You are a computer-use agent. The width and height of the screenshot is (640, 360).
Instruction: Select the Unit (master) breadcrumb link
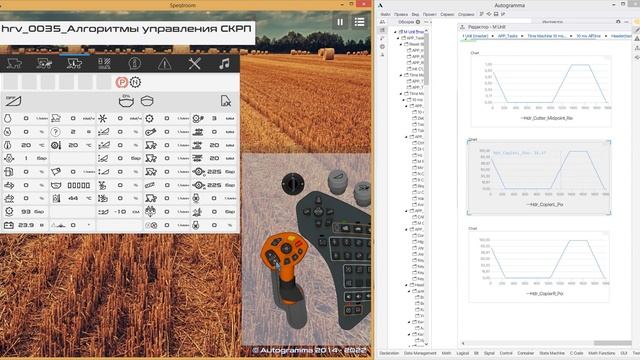(475, 36)
